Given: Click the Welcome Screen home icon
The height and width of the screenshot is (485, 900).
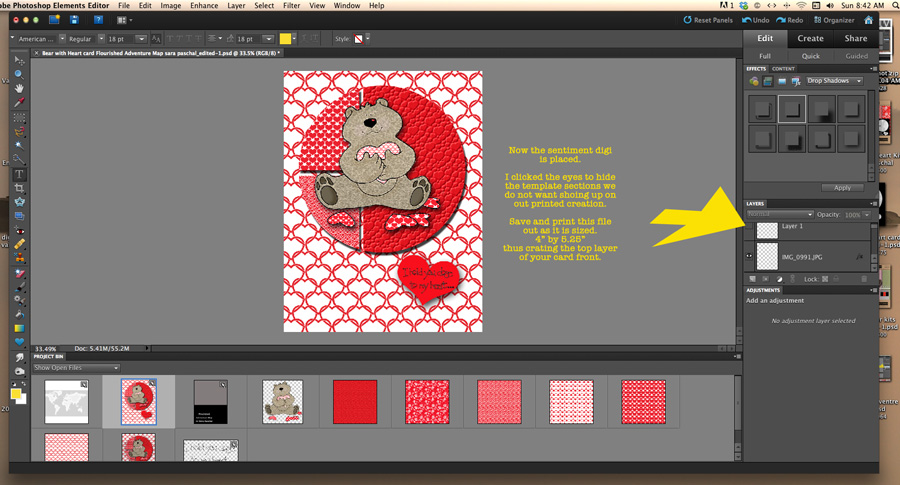Looking at the screenshot, I should 868,20.
